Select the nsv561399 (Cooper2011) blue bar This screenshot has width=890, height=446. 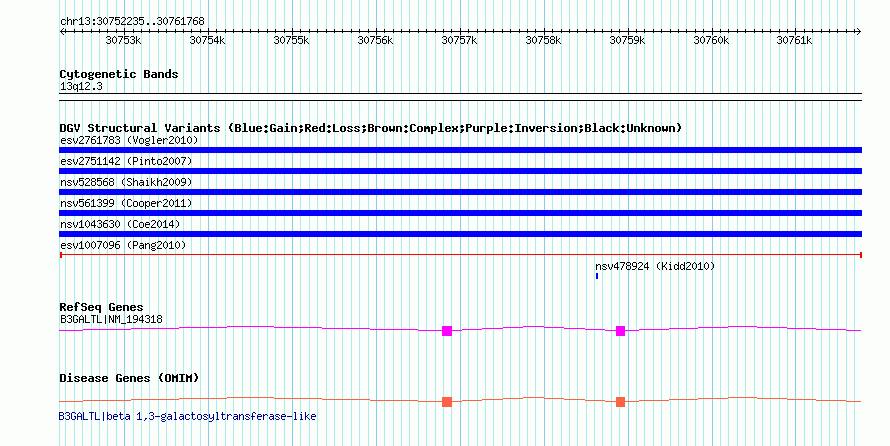tap(460, 213)
